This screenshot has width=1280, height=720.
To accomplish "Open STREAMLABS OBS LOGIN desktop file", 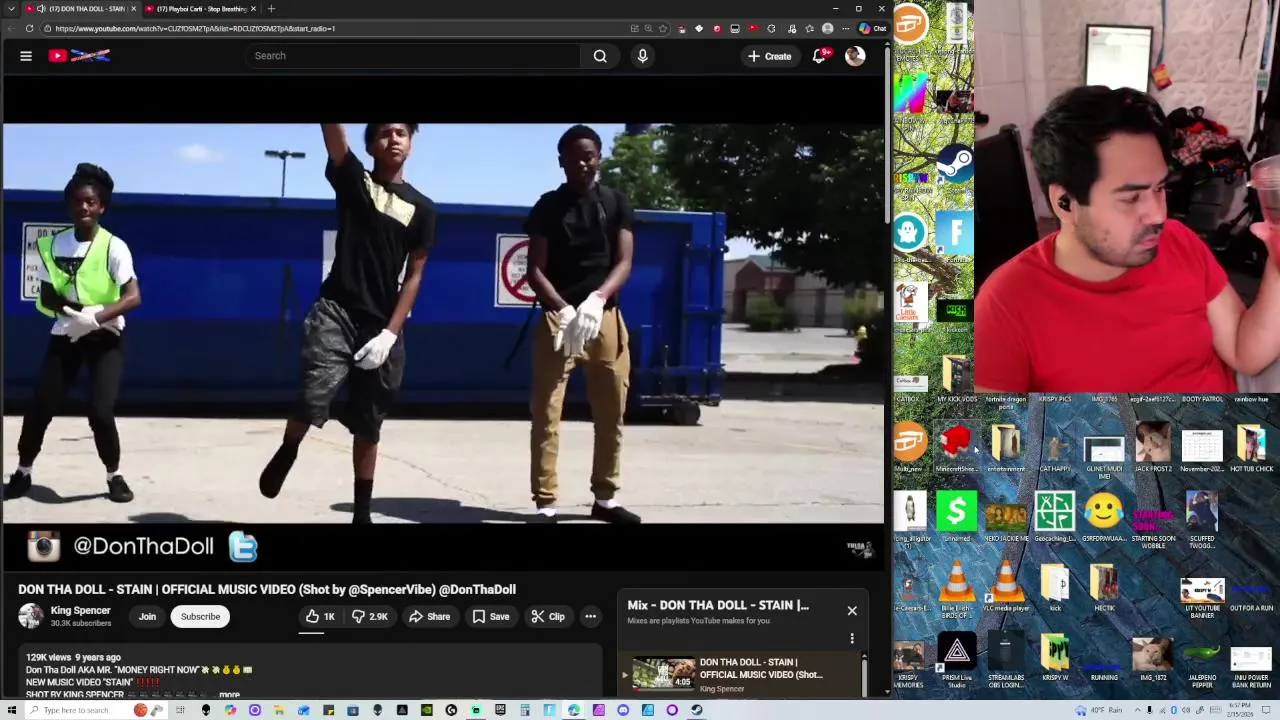I will 1006,660.
